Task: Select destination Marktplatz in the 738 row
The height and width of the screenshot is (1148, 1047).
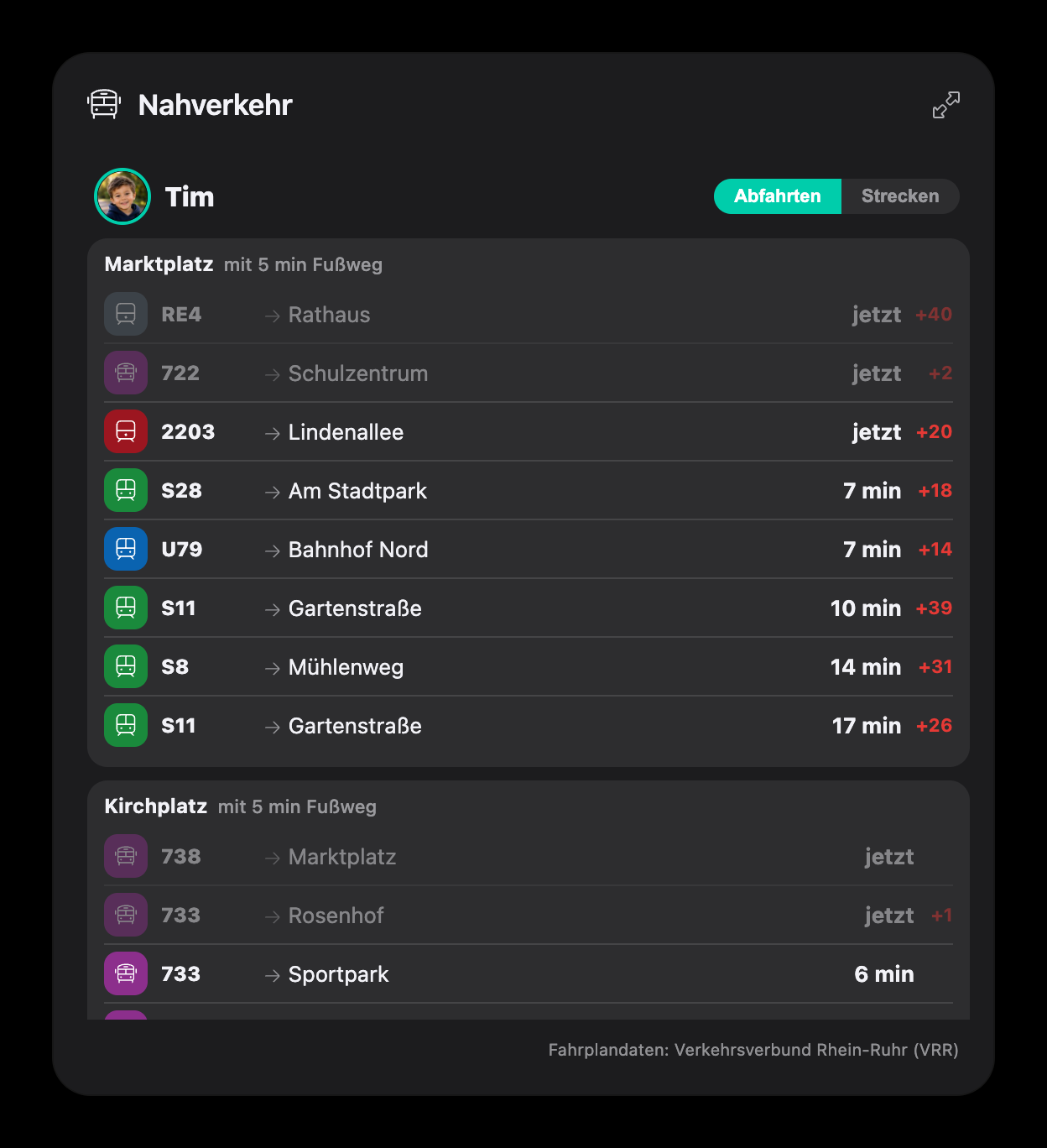Action: pyautogui.click(x=342, y=857)
